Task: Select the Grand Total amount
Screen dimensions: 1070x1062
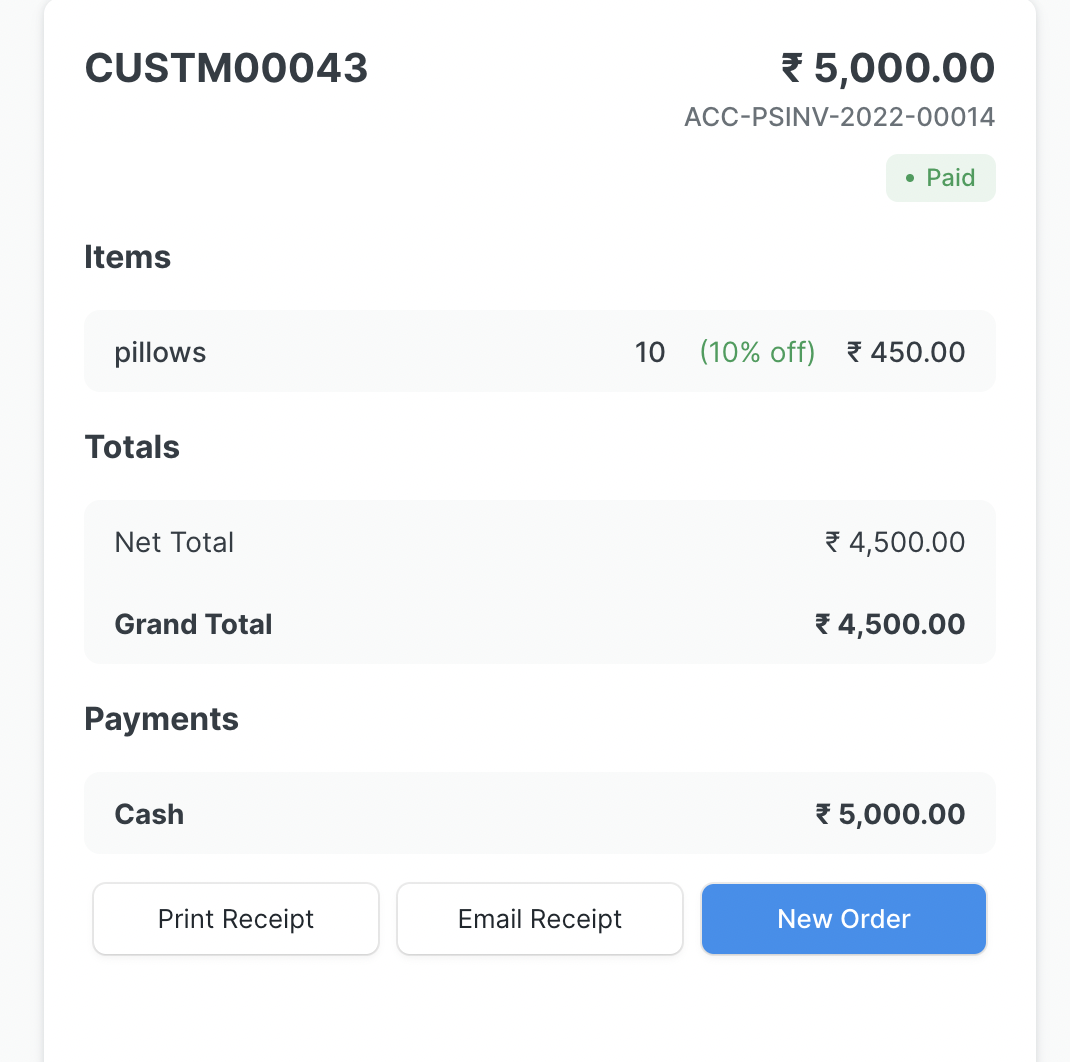Action: [x=890, y=624]
